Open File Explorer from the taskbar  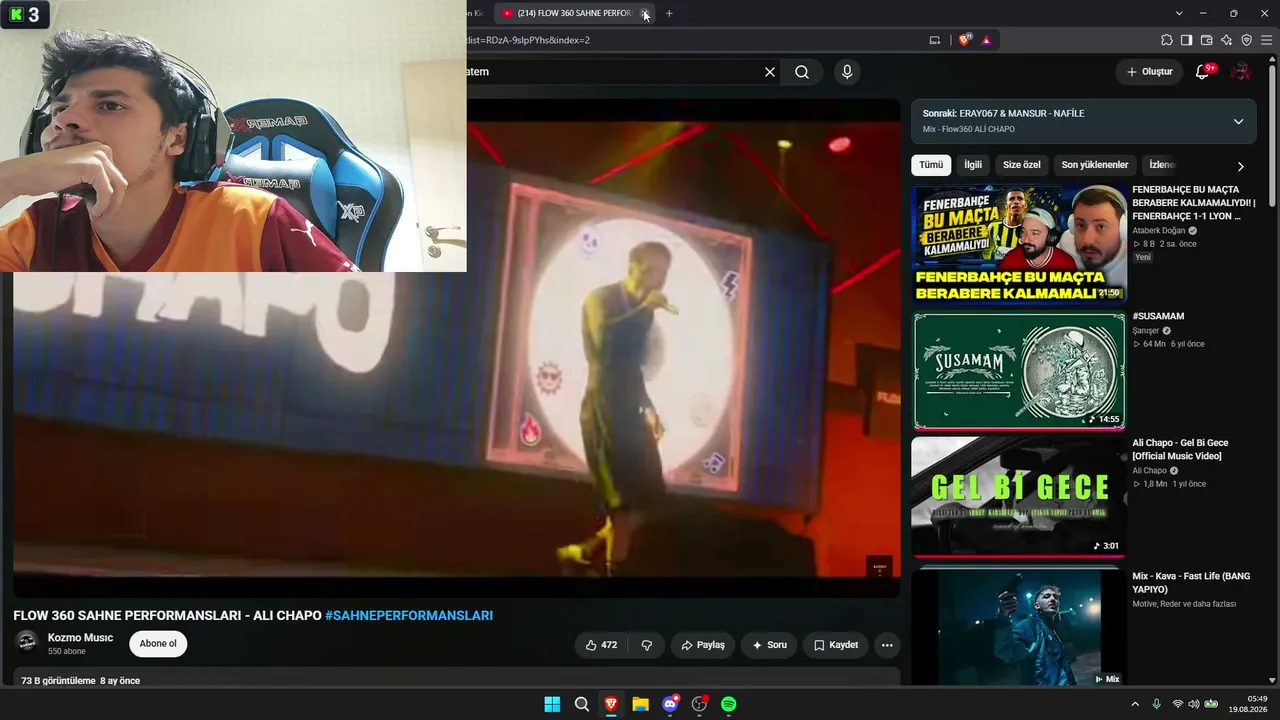[x=640, y=704]
